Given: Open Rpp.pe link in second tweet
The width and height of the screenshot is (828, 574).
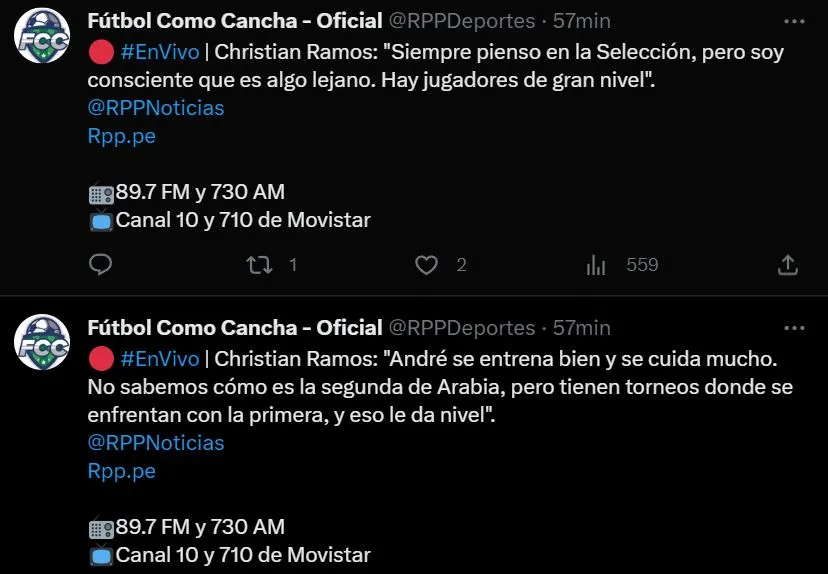Looking at the screenshot, I should 122,471.
